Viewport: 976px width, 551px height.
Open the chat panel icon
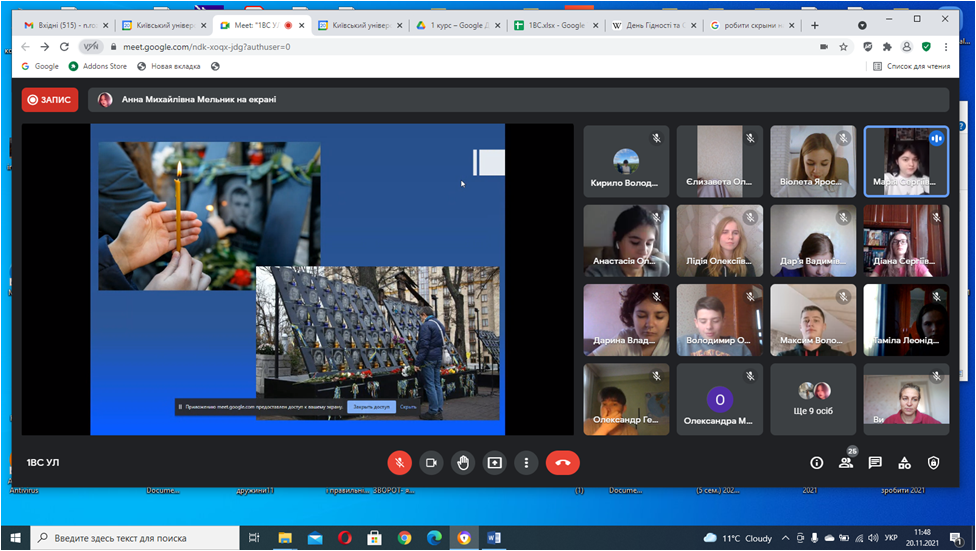(875, 463)
